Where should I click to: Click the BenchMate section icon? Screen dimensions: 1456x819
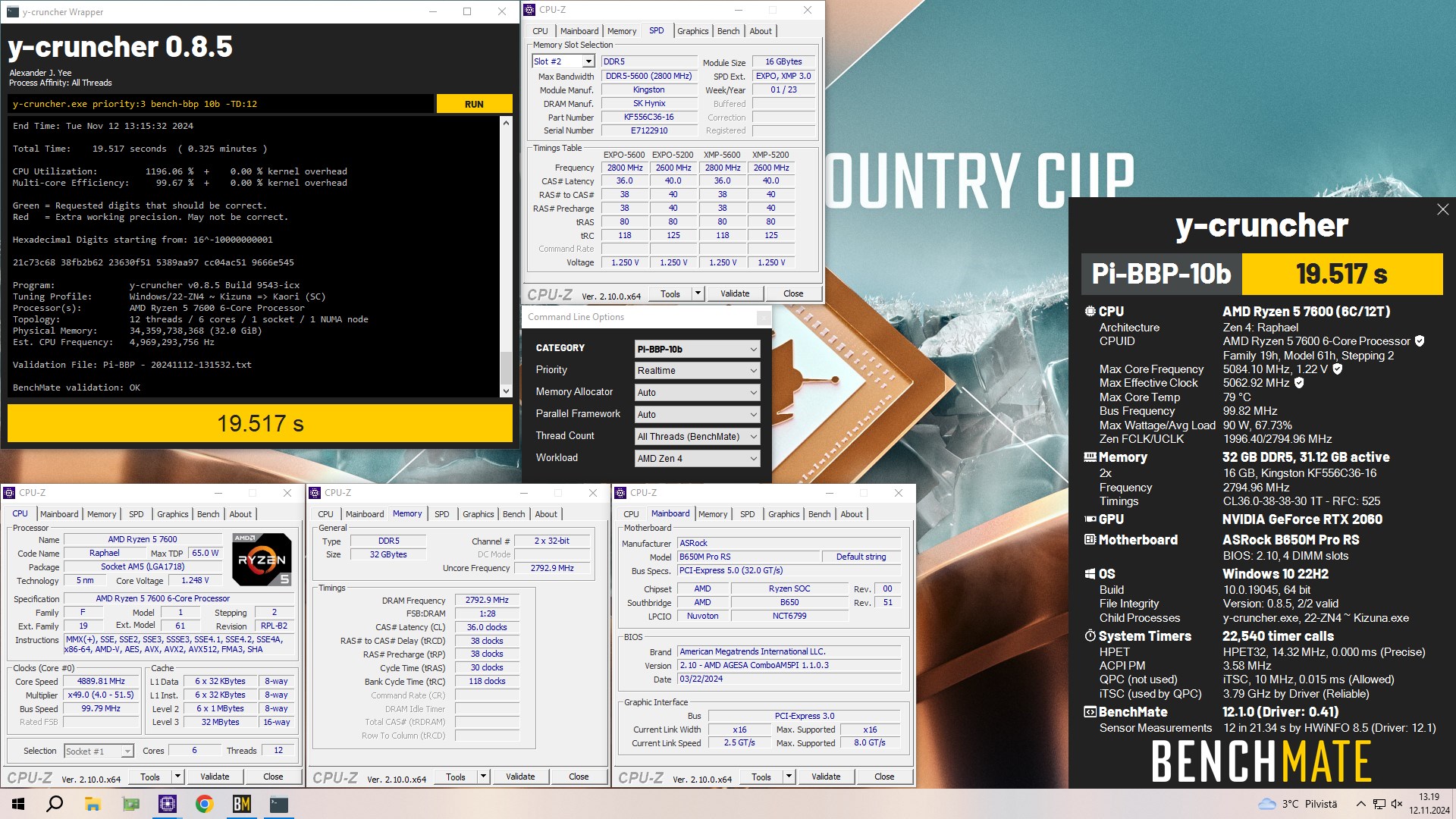(1090, 712)
